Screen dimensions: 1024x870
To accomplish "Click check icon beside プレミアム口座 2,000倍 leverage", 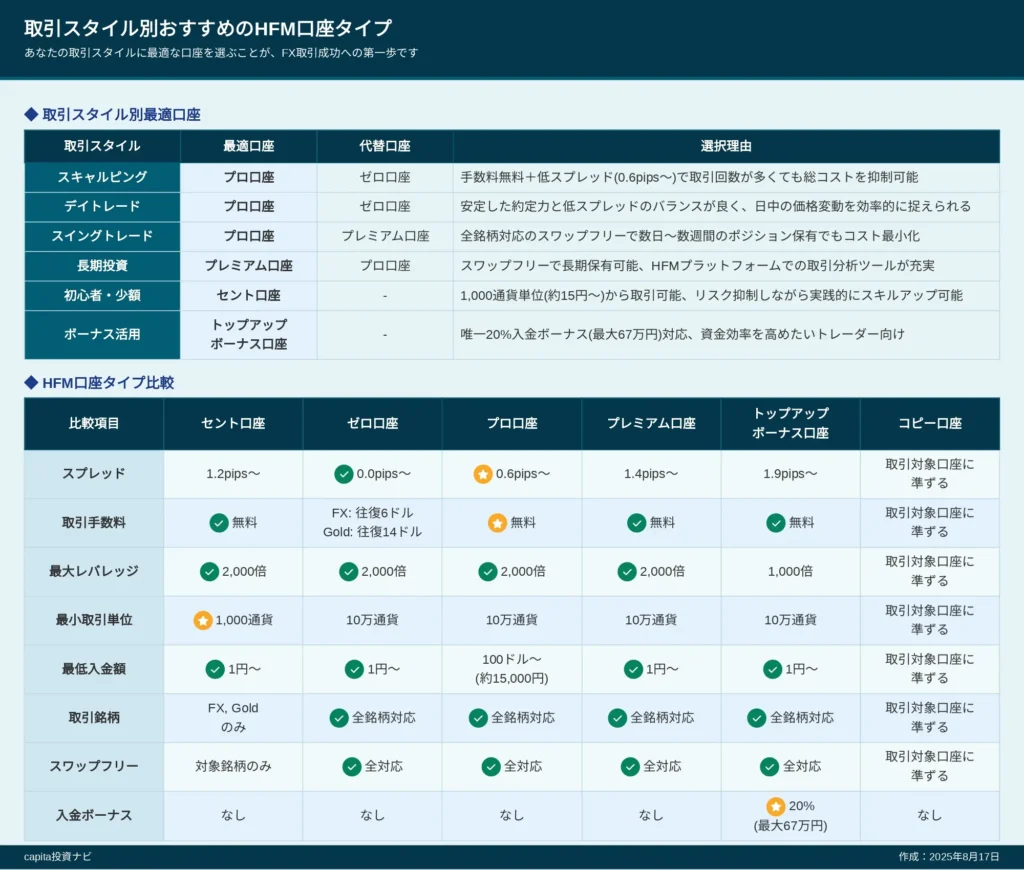I will [627, 572].
